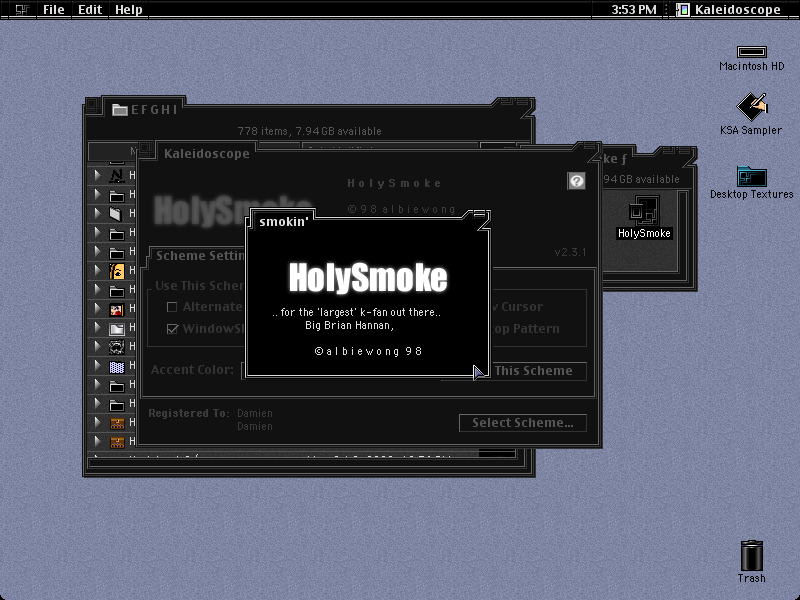Click the EFGHI folder icon in title bar

coord(119,110)
